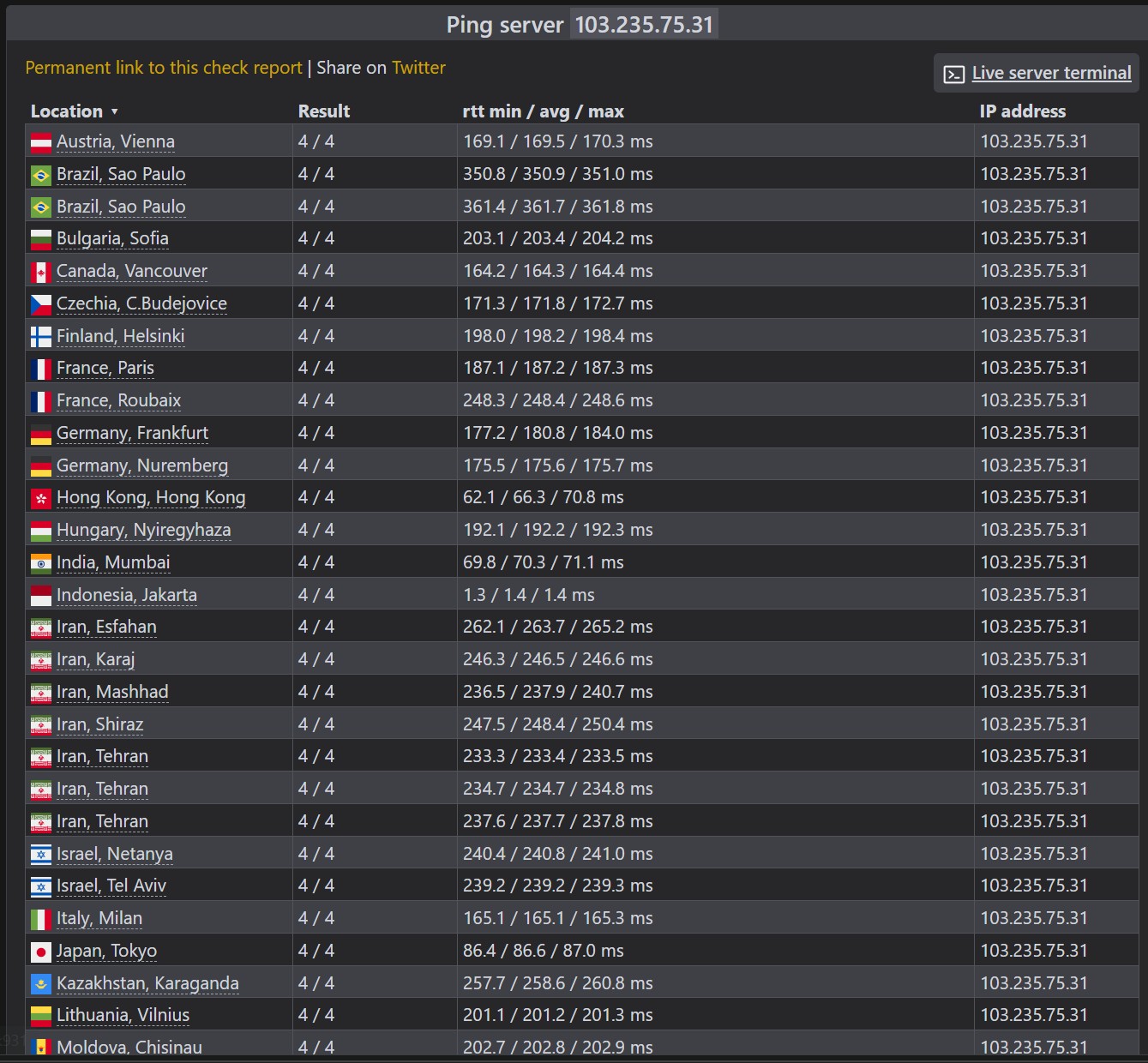Viewport: 1148px width, 1063px height.
Task: Open the Italy, Milan location link
Action: pyautogui.click(x=99, y=918)
